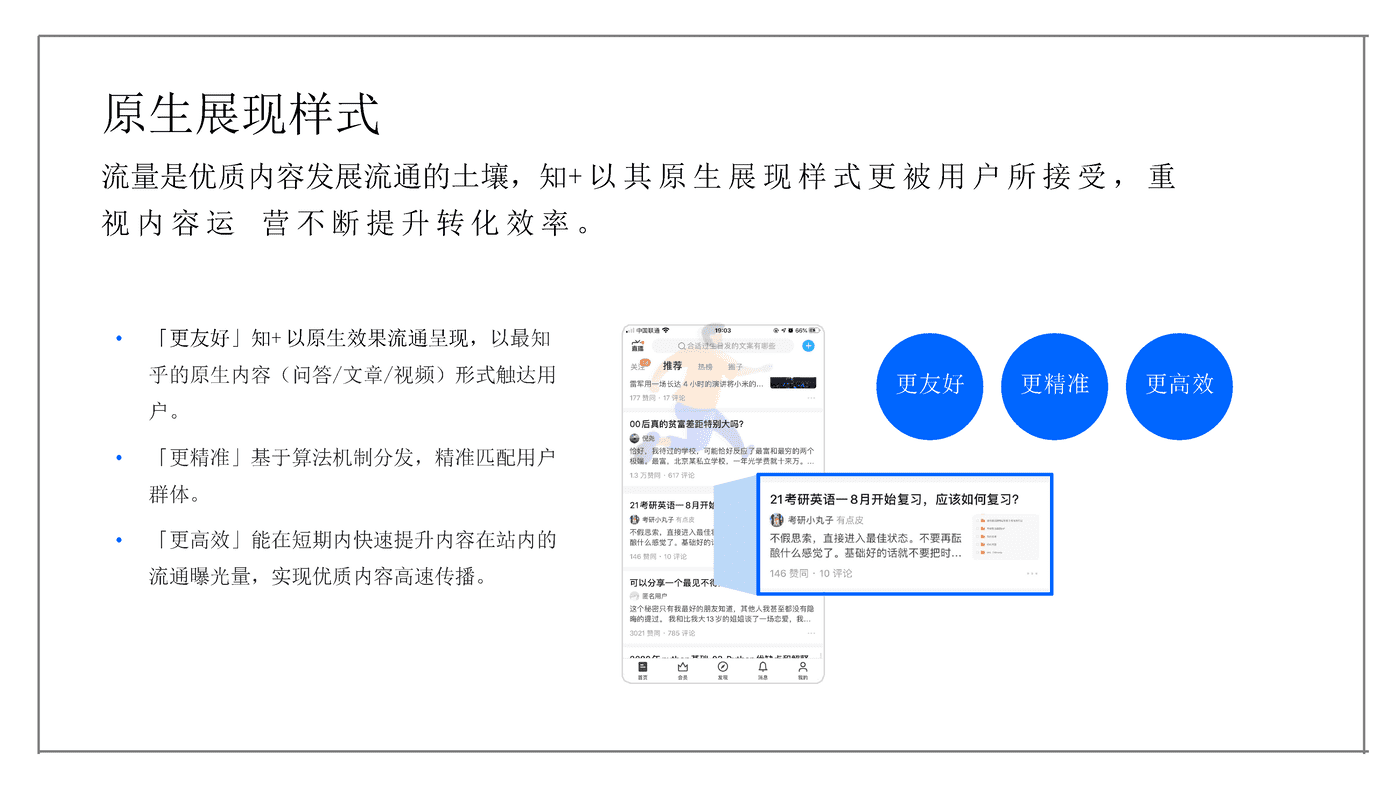Click the 更友好 blue circle
The width and height of the screenshot is (1400, 788).
point(930,386)
